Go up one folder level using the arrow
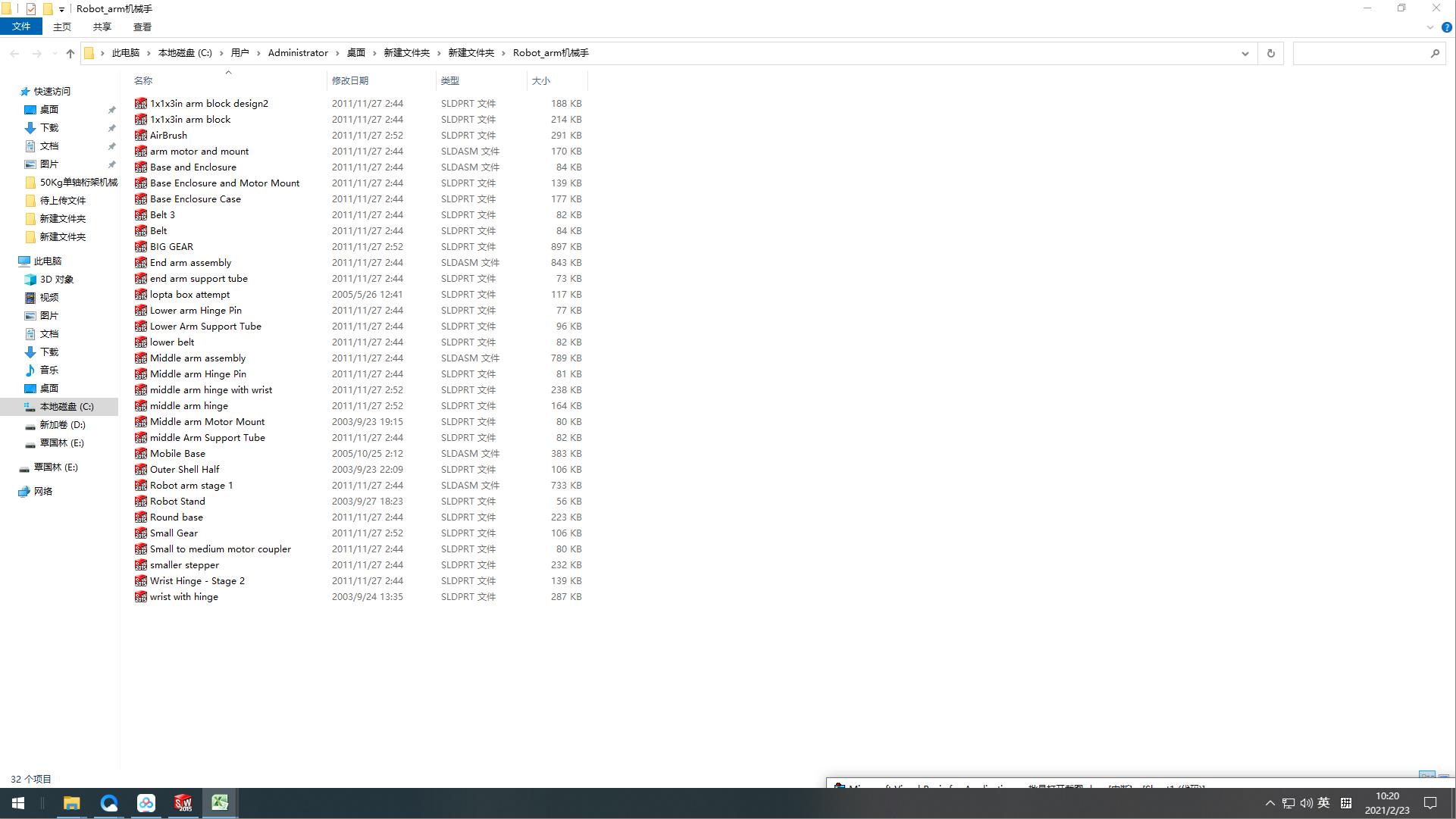 click(x=70, y=53)
